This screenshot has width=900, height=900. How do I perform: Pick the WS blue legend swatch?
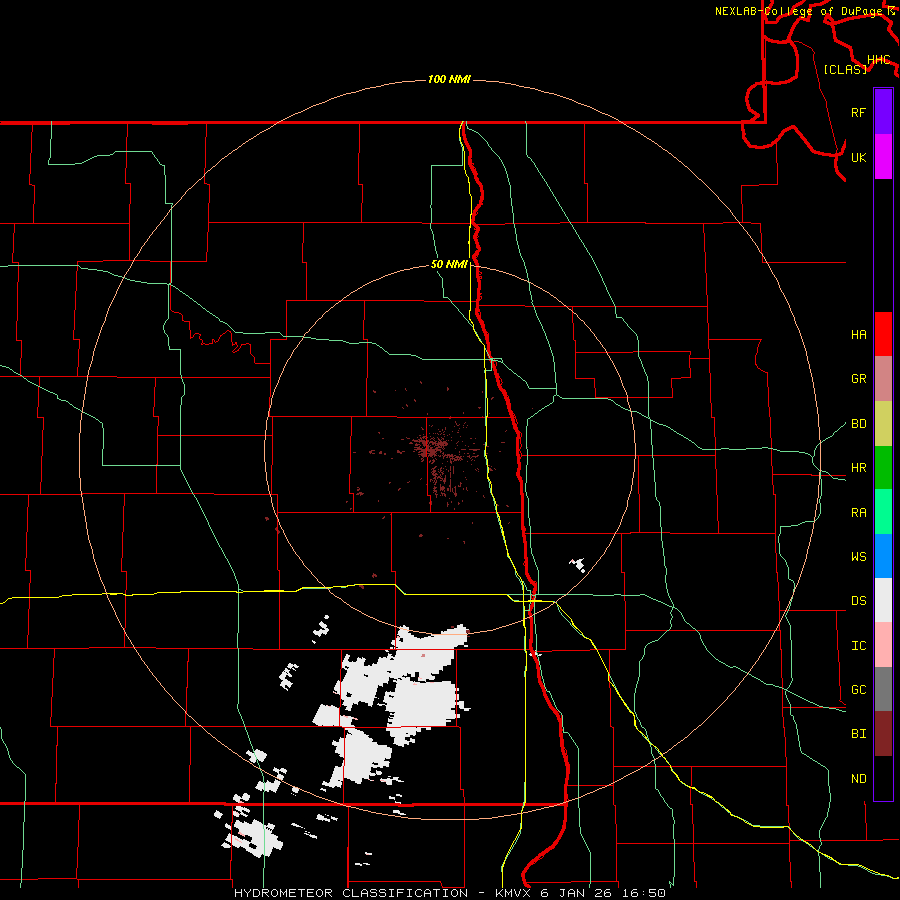(x=883, y=556)
